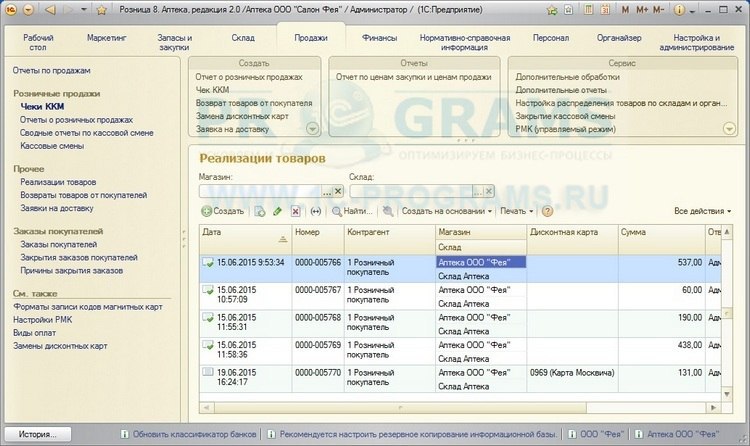Click Обновить классификатор банков notification
Image resolution: width=750 pixels, height=446 pixels.
[x=195, y=434]
